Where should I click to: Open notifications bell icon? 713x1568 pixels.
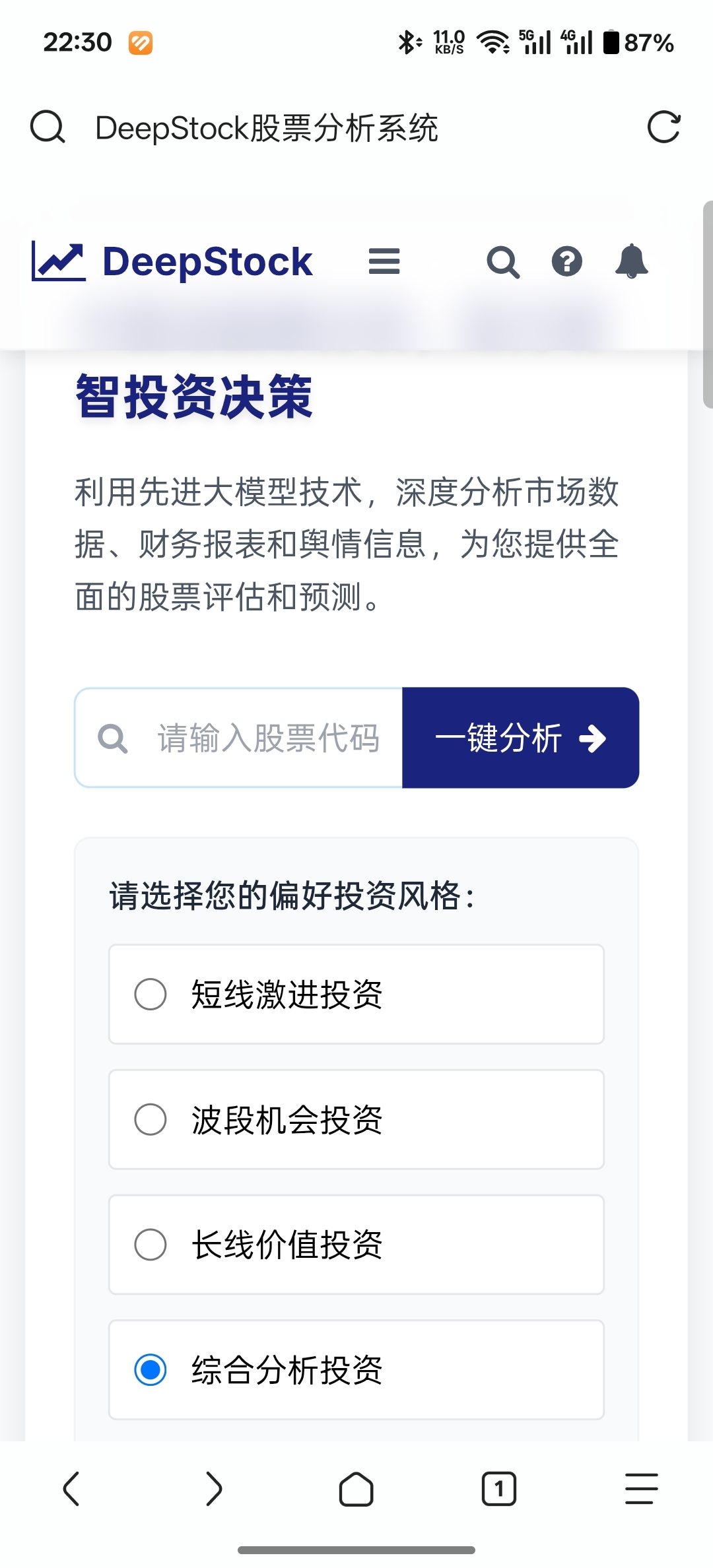pyautogui.click(x=632, y=261)
